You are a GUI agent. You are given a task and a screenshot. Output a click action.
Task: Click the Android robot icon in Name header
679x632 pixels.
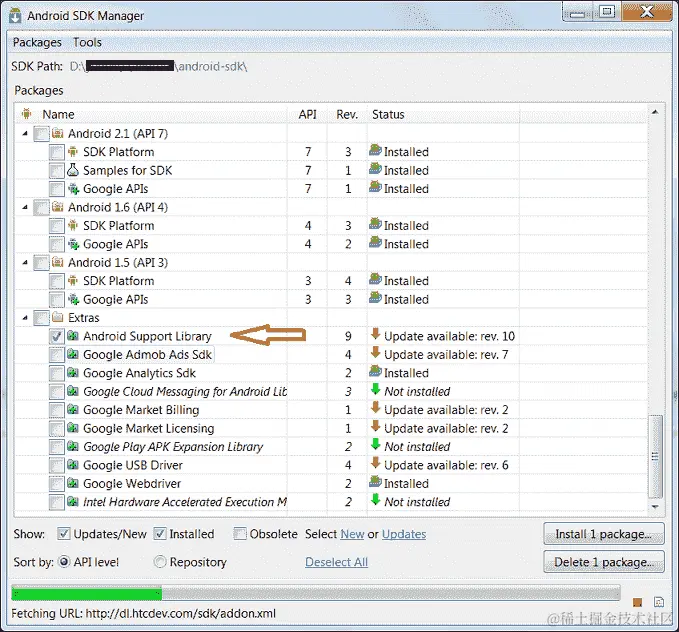tap(26, 114)
